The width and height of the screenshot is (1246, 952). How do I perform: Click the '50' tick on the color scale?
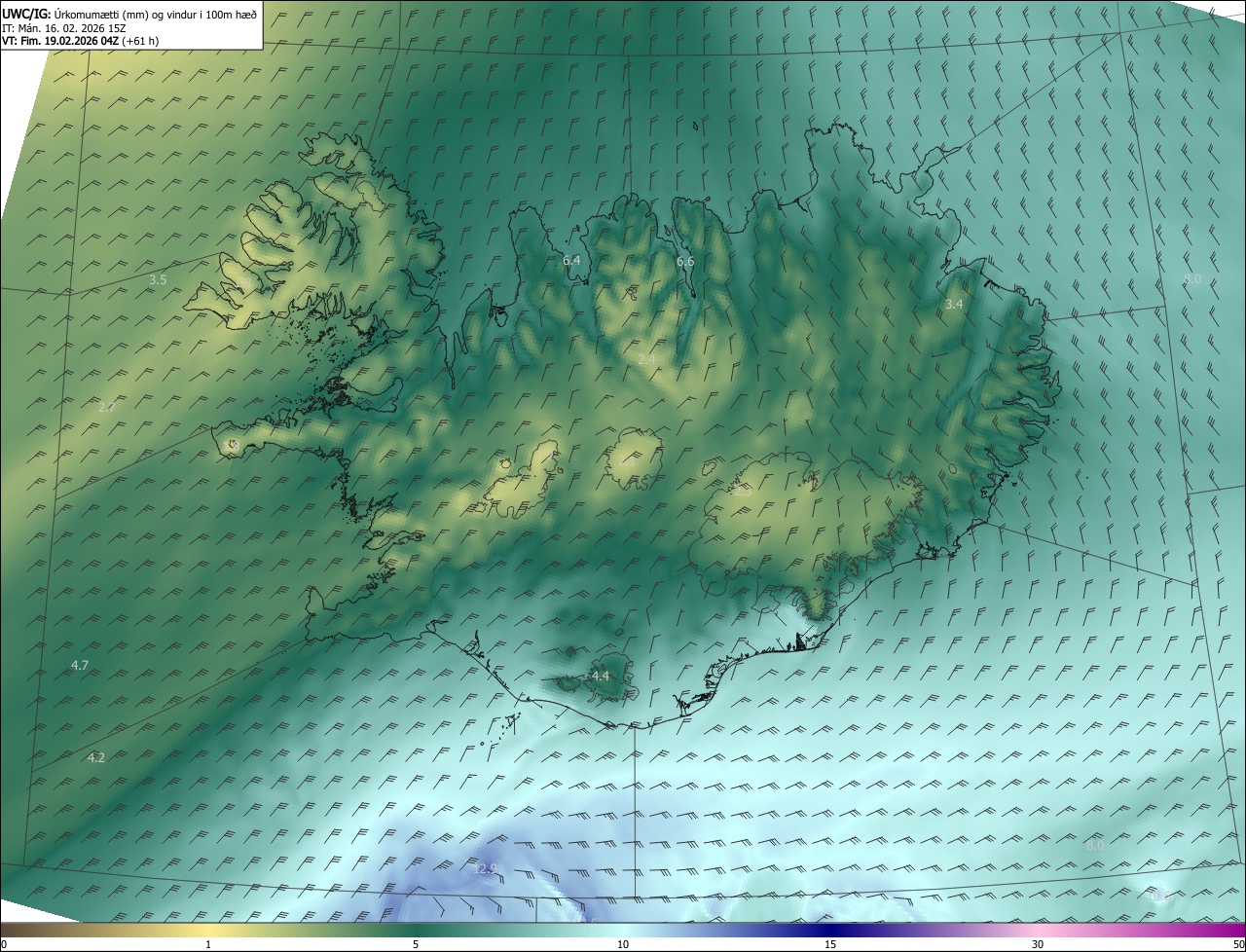tap(1238, 945)
